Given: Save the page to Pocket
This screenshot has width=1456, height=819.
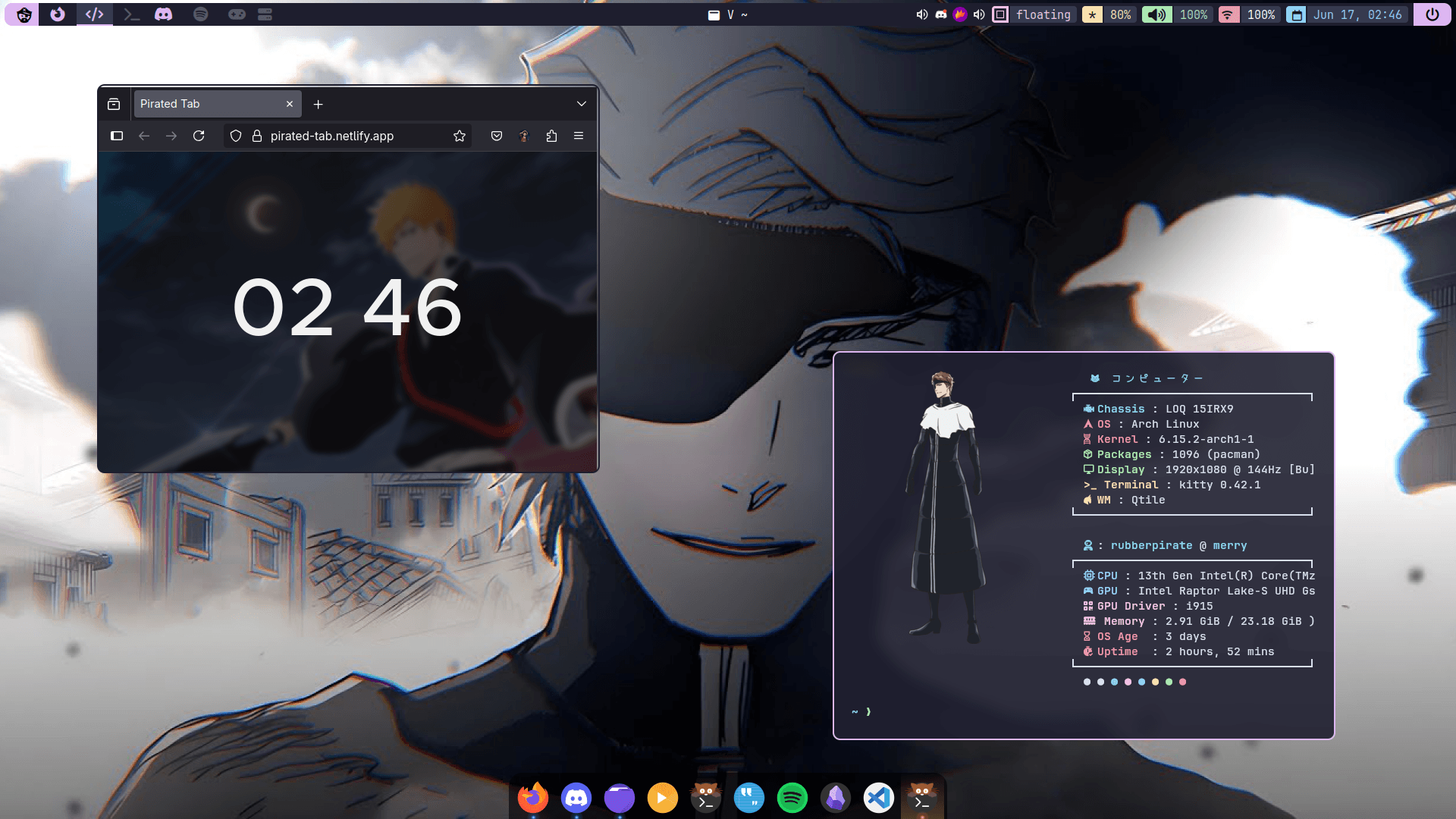Looking at the screenshot, I should tap(497, 136).
